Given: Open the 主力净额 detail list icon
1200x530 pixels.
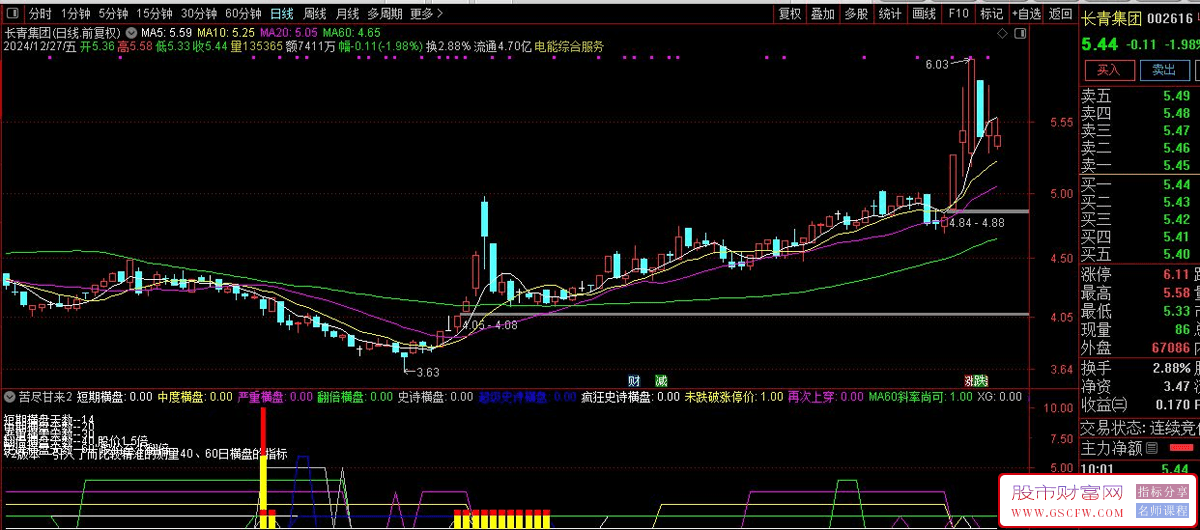Looking at the screenshot, I should [1152, 448].
